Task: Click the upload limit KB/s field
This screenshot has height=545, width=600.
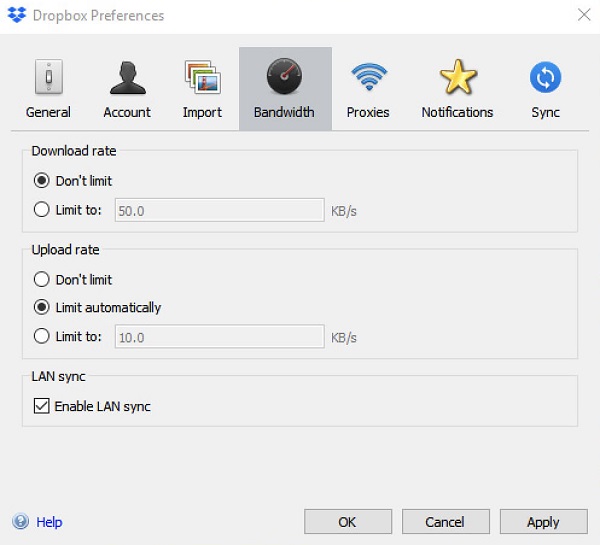Action: click(220, 337)
